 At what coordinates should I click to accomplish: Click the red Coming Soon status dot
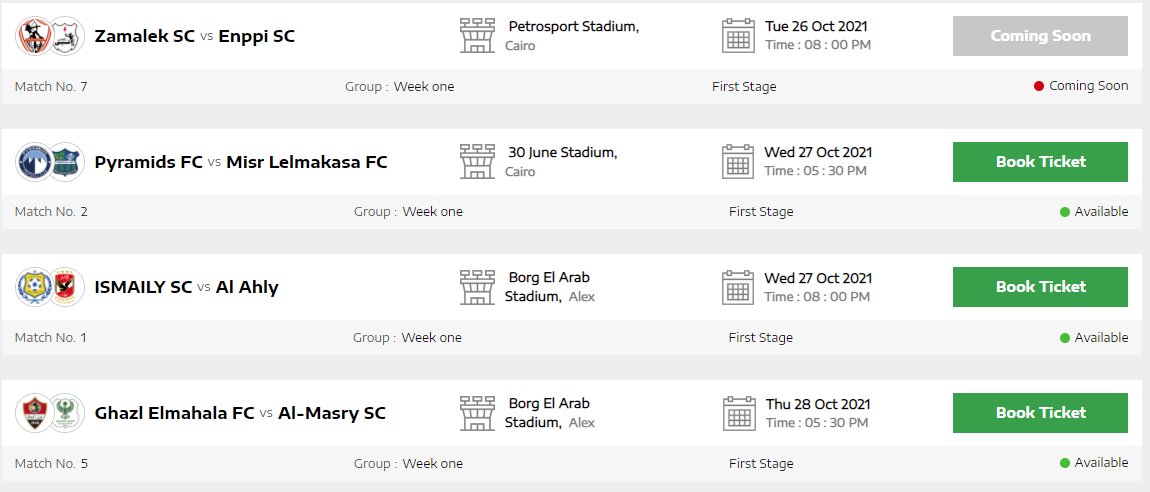[x=1039, y=86]
